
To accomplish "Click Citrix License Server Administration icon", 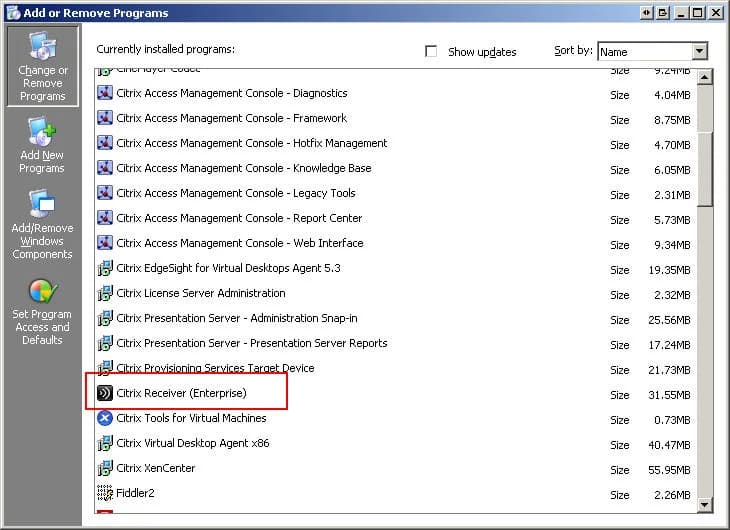I will [105, 293].
